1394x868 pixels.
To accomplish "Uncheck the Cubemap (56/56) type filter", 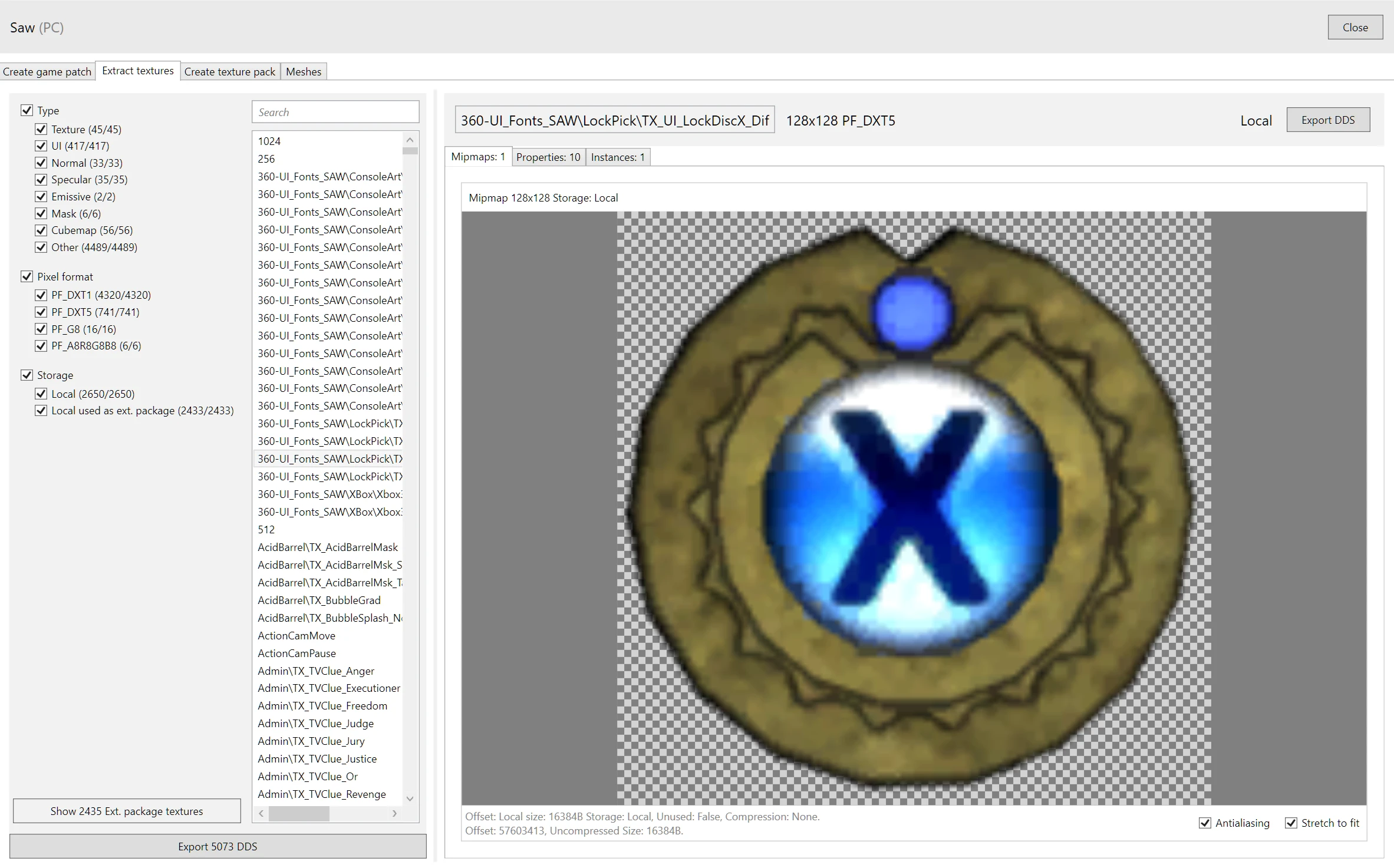I will tap(41, 230).
